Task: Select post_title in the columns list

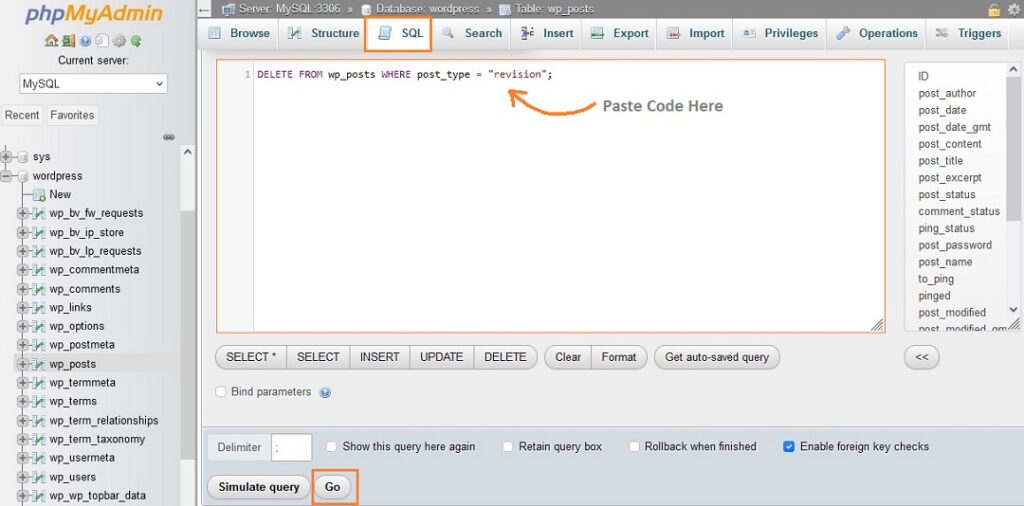Action: [940, 161]
